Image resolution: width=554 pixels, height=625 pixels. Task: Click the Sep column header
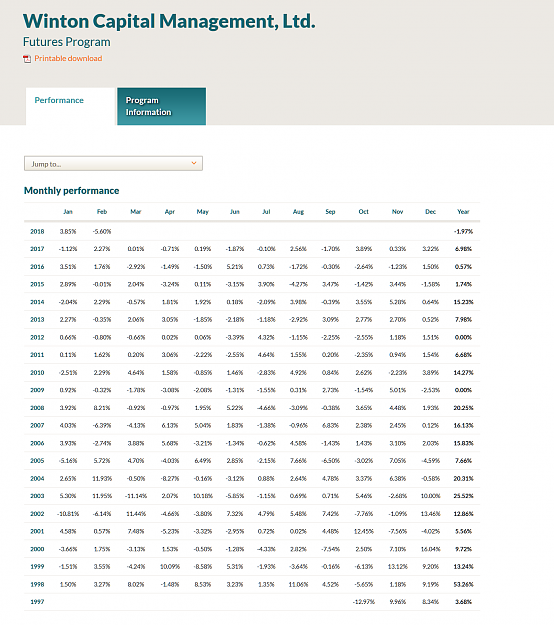click(330, 212)
